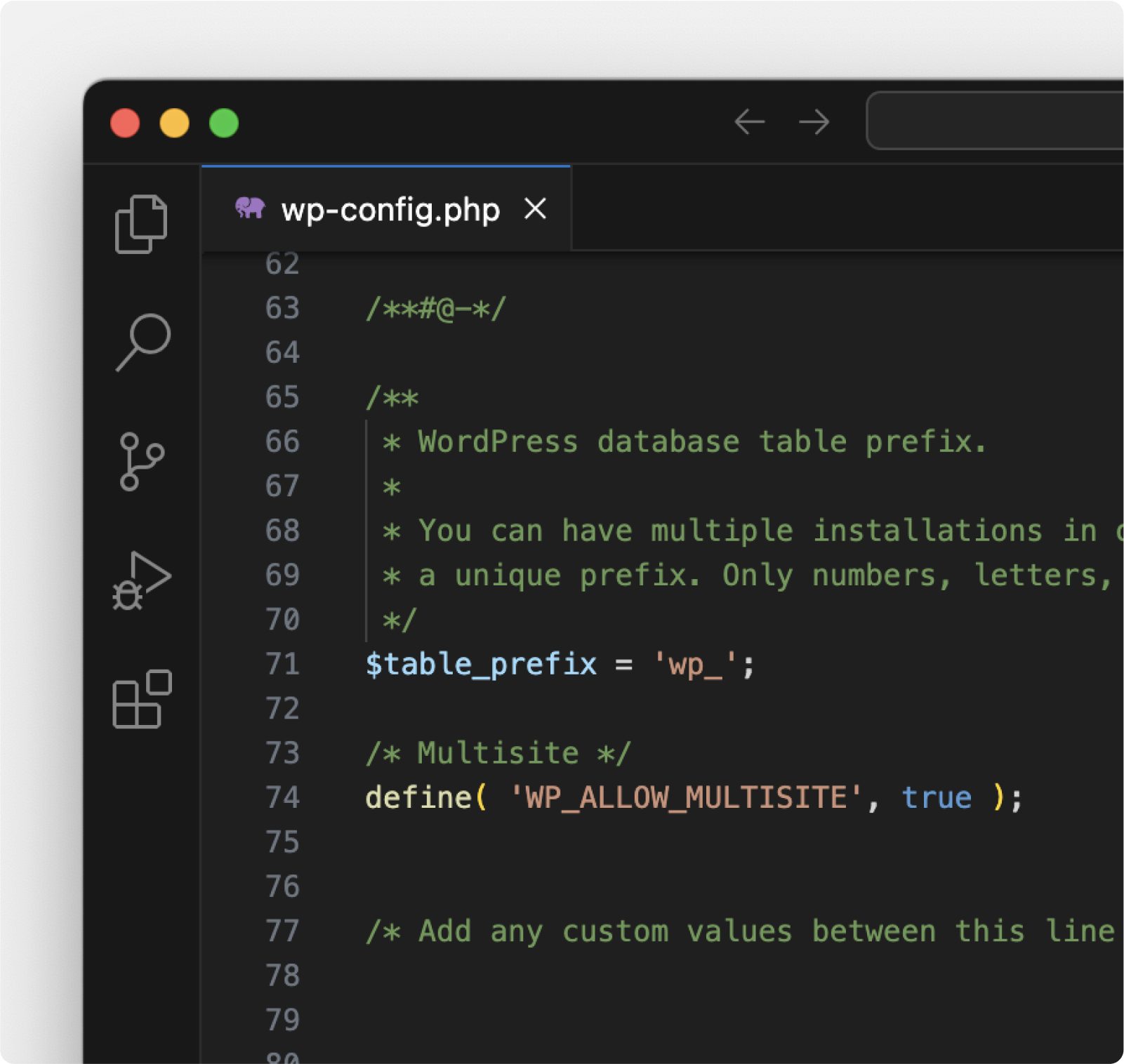Click the /**#@-*/ comment on line 63
1124x1064 pixels.
click(436, 309)
